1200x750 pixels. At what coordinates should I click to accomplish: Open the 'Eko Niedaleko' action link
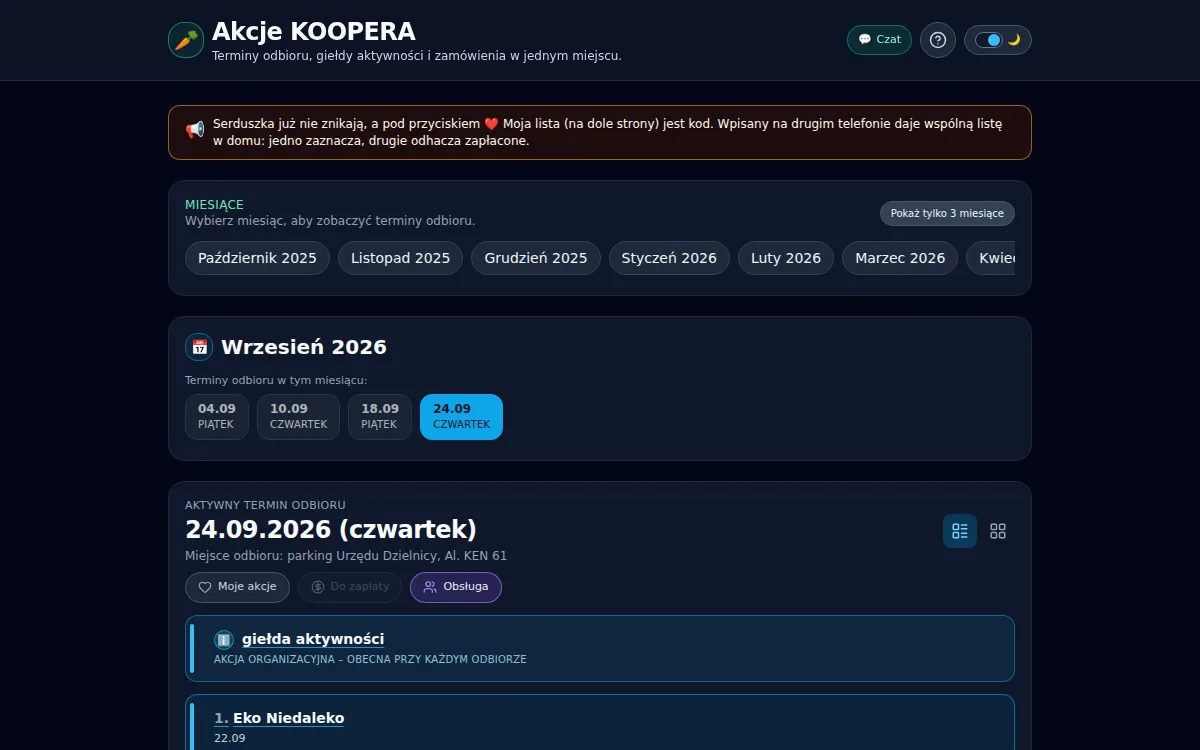point(288,718)
